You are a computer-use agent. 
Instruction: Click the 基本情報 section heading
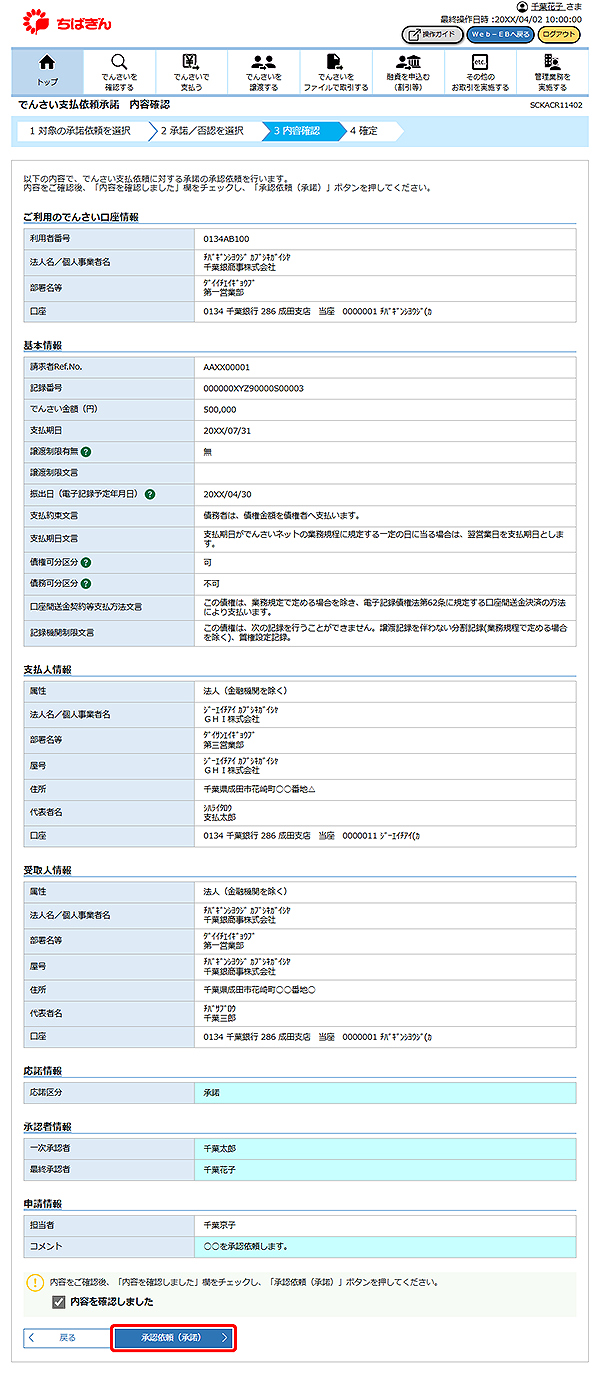(42, 345)
